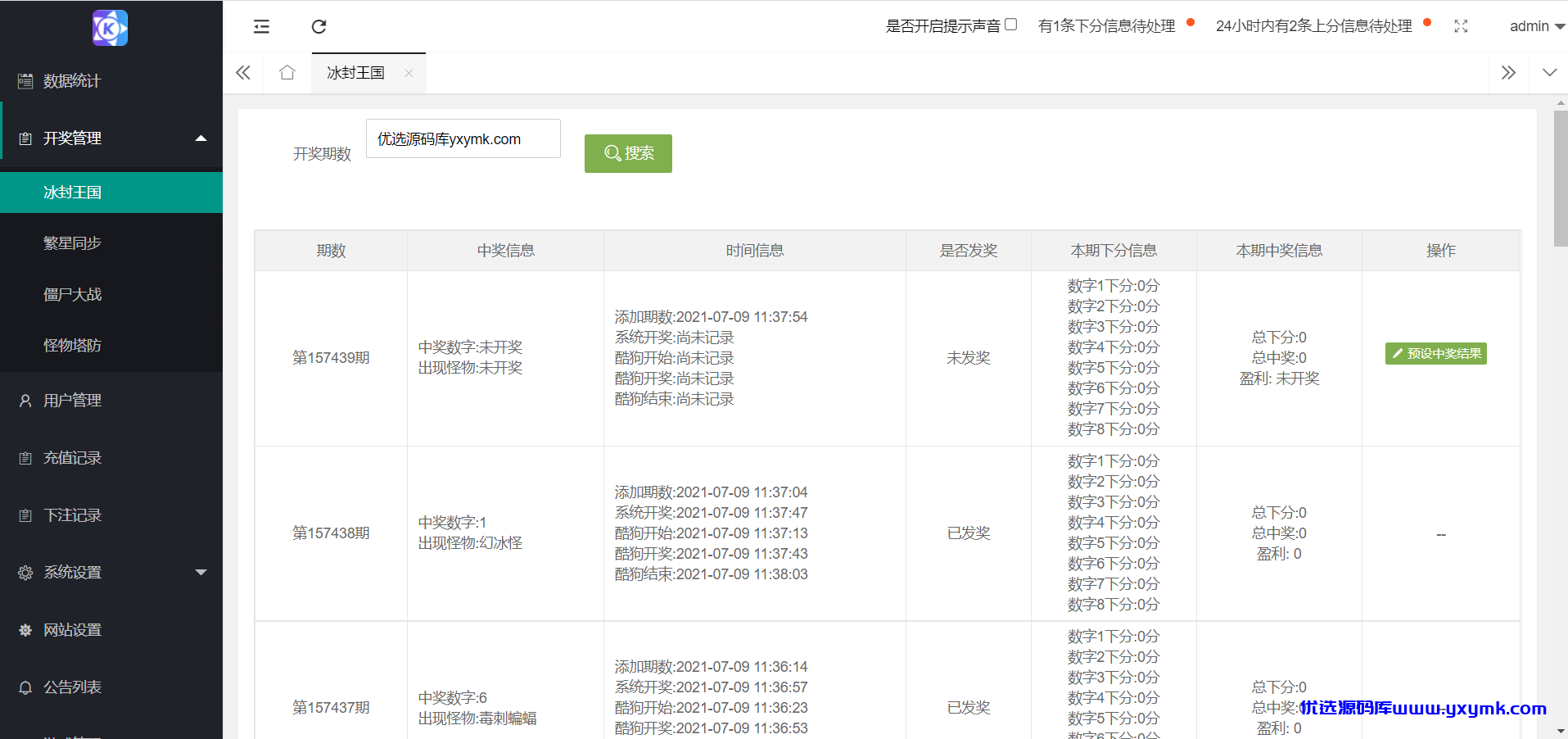Focus the 开奖期数 search input field
1568x739 pixels.
point(463,138)
